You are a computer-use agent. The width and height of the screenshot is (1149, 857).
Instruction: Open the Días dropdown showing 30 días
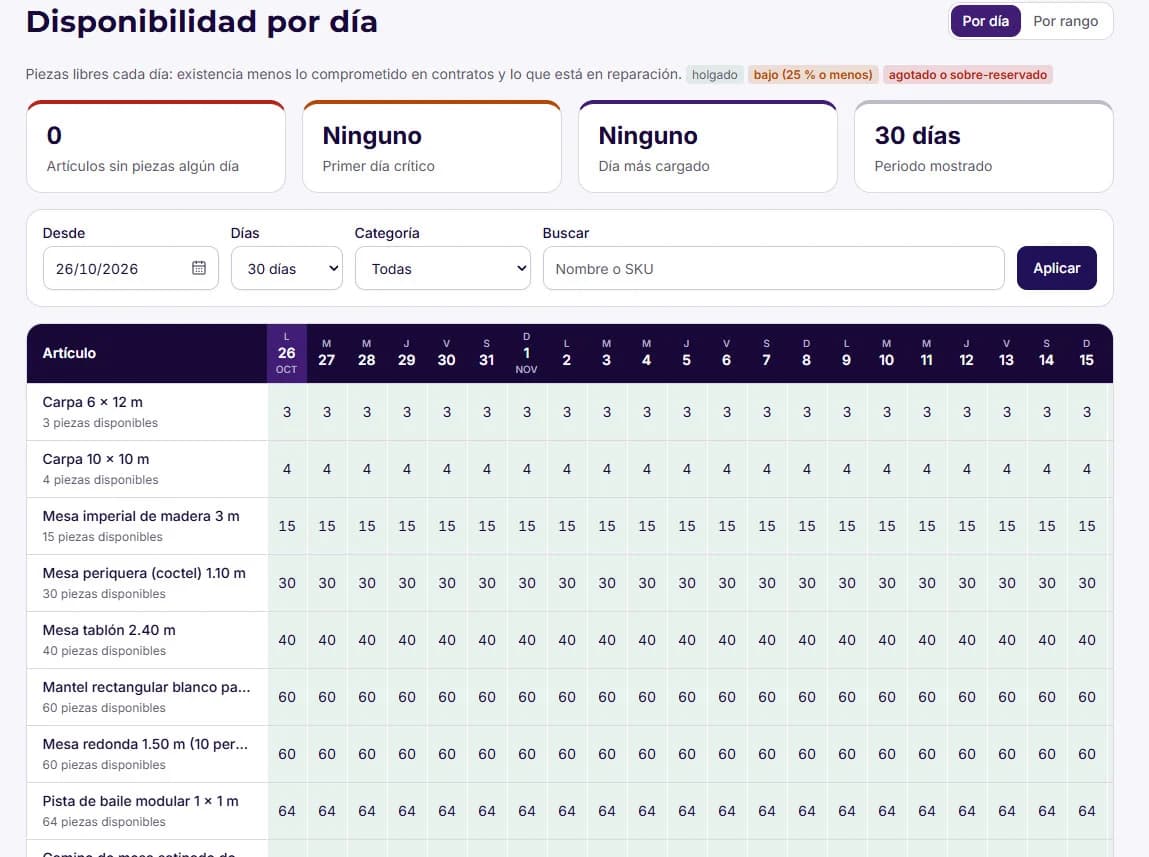(287, 268)
